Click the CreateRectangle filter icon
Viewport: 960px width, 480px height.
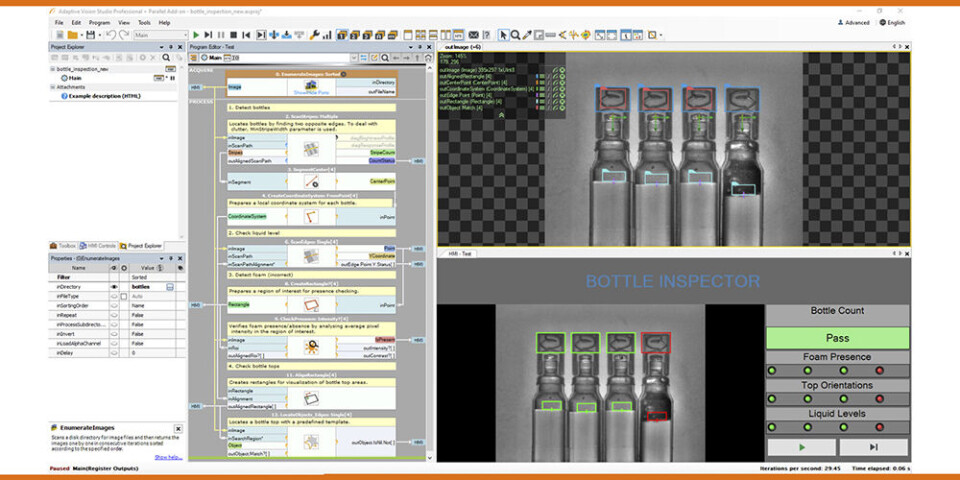pos(311,304)
